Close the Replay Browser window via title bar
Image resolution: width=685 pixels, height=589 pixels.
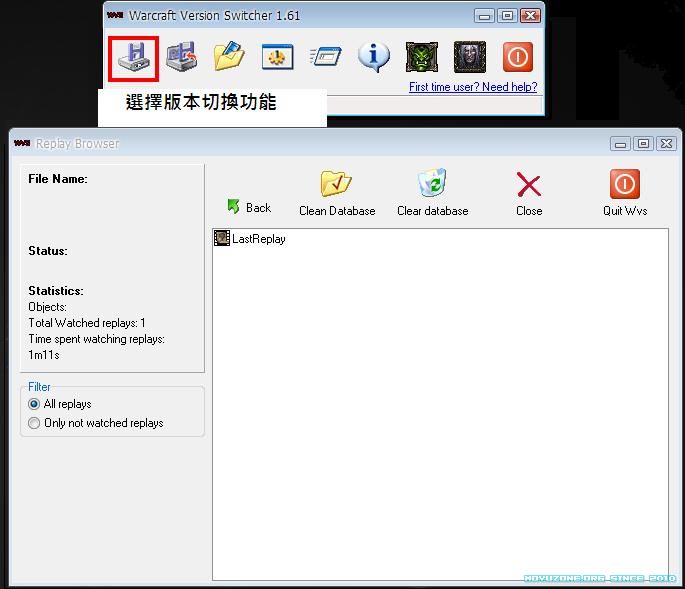667,144
